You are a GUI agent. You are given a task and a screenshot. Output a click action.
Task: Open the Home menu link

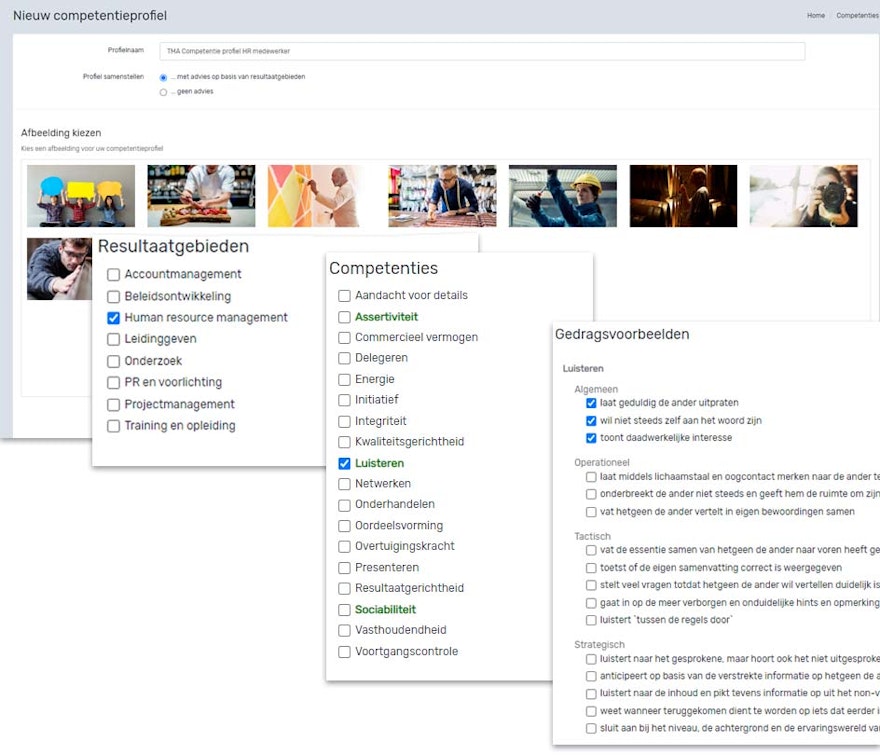point(815,15)
